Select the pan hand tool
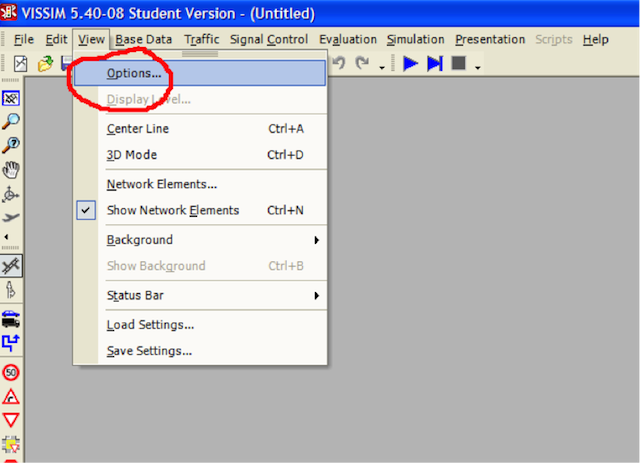 [12, 169]
